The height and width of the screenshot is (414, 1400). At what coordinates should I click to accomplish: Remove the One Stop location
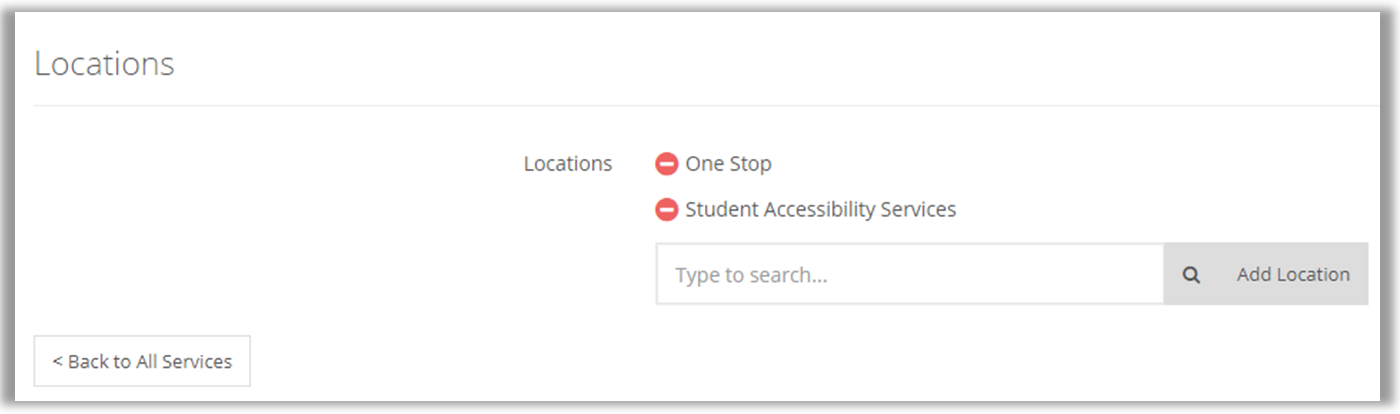[x=667, y=163]
